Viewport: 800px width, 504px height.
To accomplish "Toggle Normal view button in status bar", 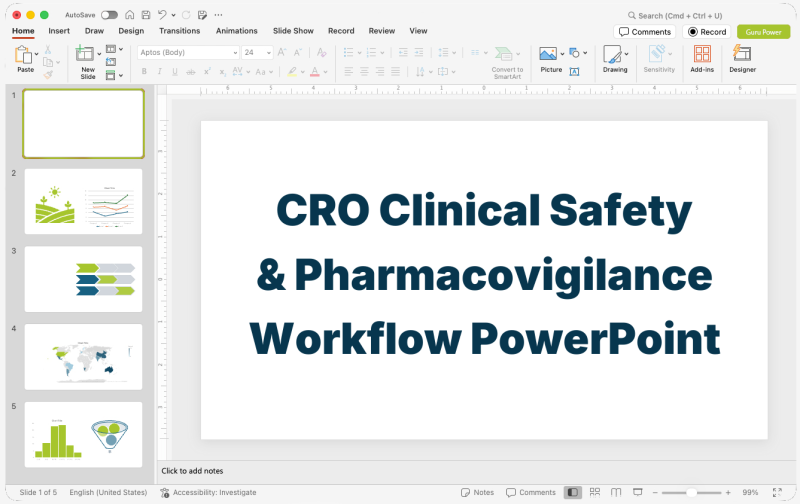I will [x=572, y=492].
